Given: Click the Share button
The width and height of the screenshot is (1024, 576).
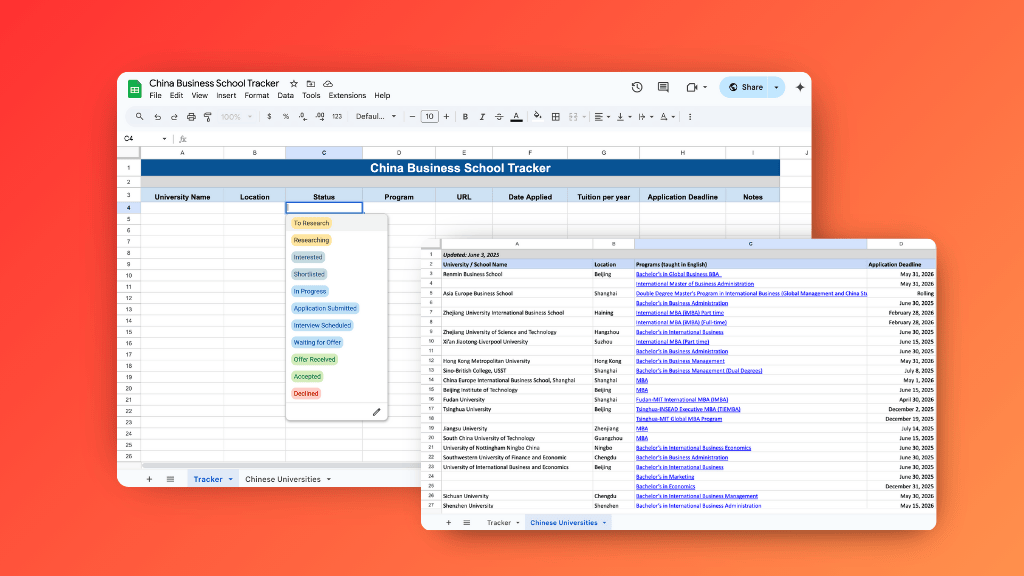Looking at the screenshot, I should pos(746,87).
